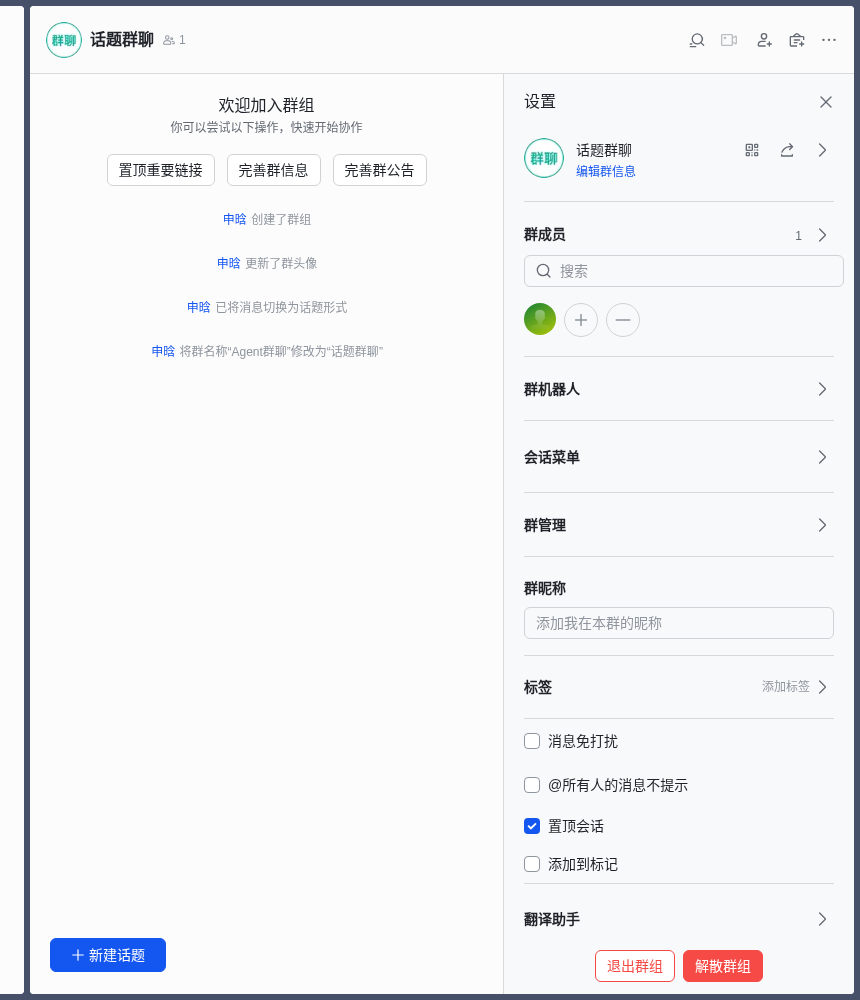Image resolution: width=860 pixels, height=1000 pixels.
Task: Click the 群成员 count number 1
Action: (798, 236)
